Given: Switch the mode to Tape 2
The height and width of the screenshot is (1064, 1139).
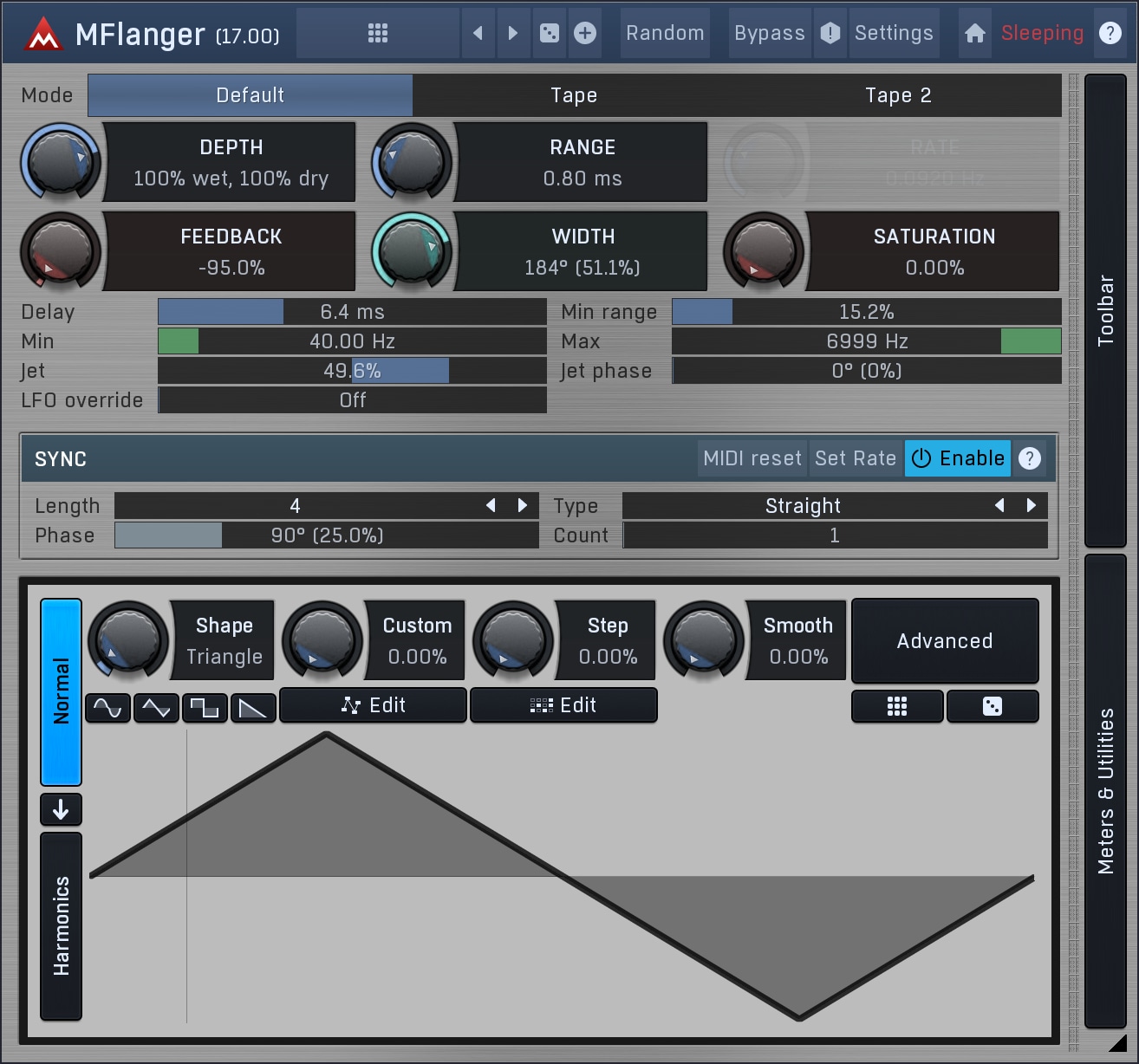Looking at the screenshot, I should 898,95.
